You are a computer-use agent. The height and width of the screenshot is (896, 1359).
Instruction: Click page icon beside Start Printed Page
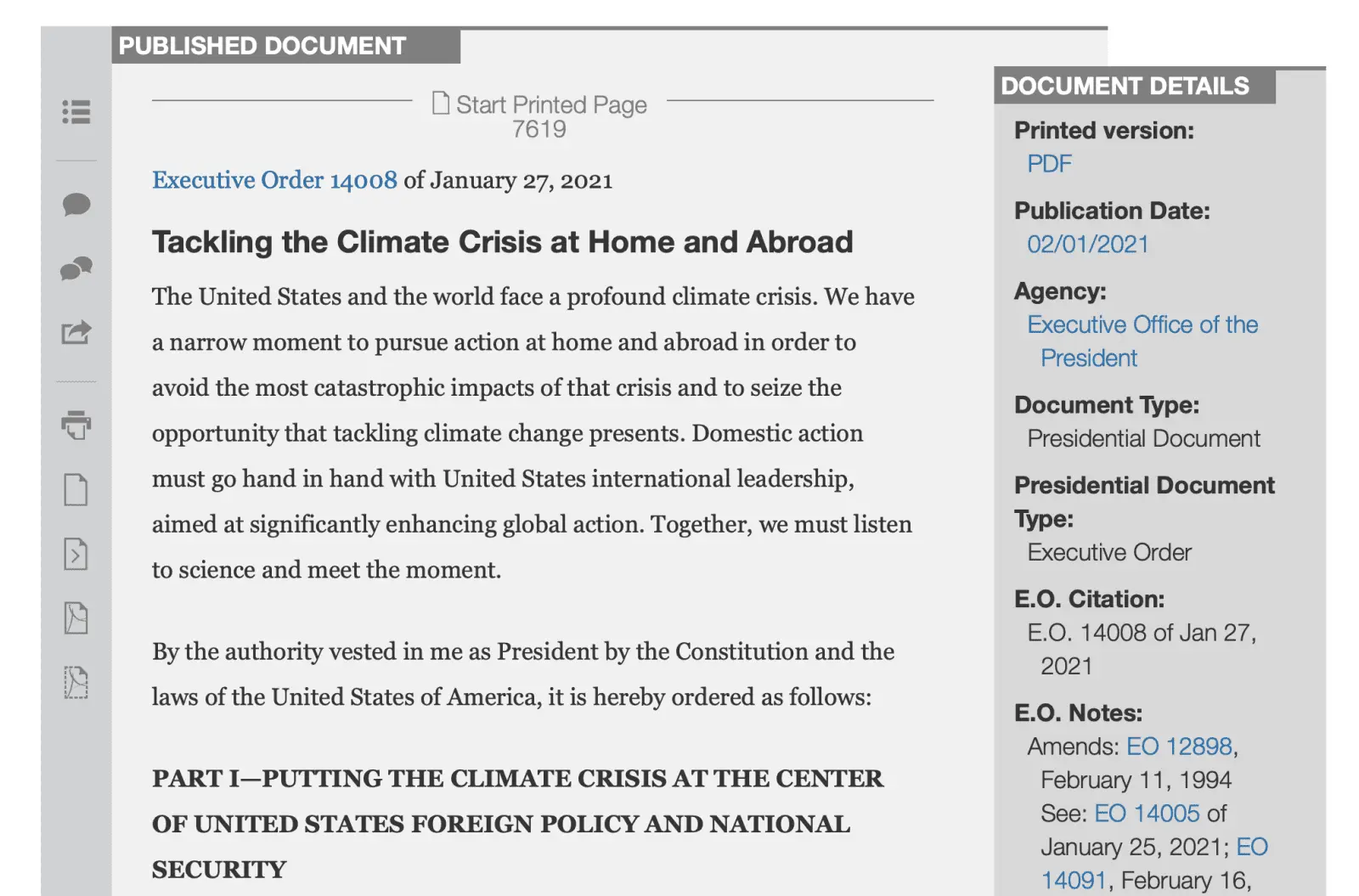(440, 103)
